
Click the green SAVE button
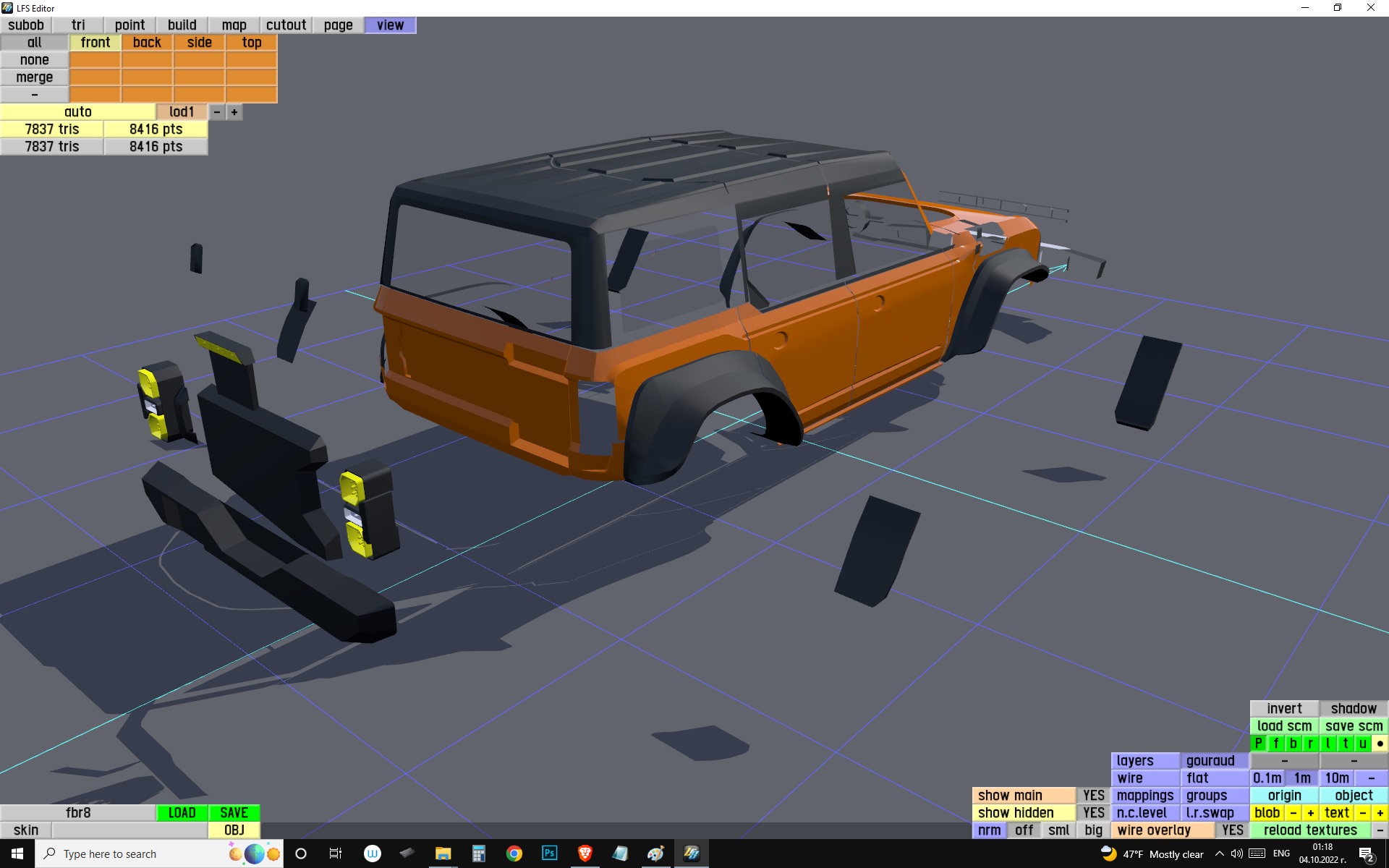234,812
